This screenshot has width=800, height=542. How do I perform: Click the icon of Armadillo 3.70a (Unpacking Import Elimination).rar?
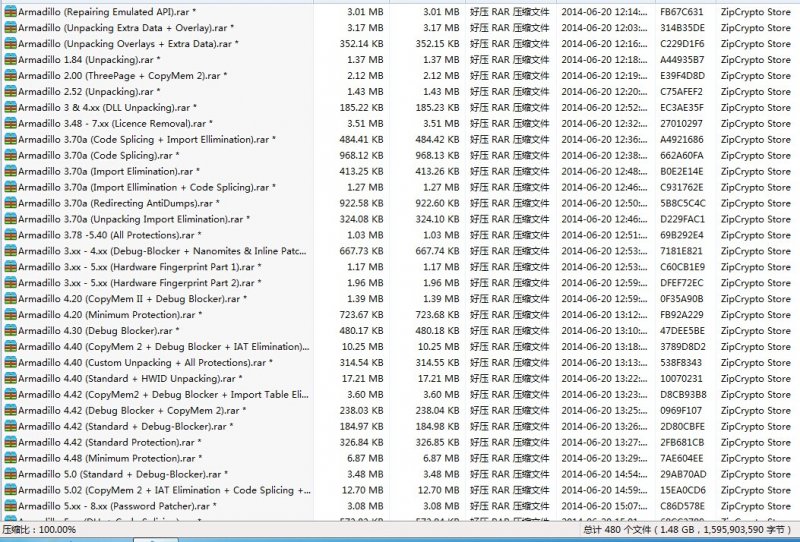[x=10, y=219]
